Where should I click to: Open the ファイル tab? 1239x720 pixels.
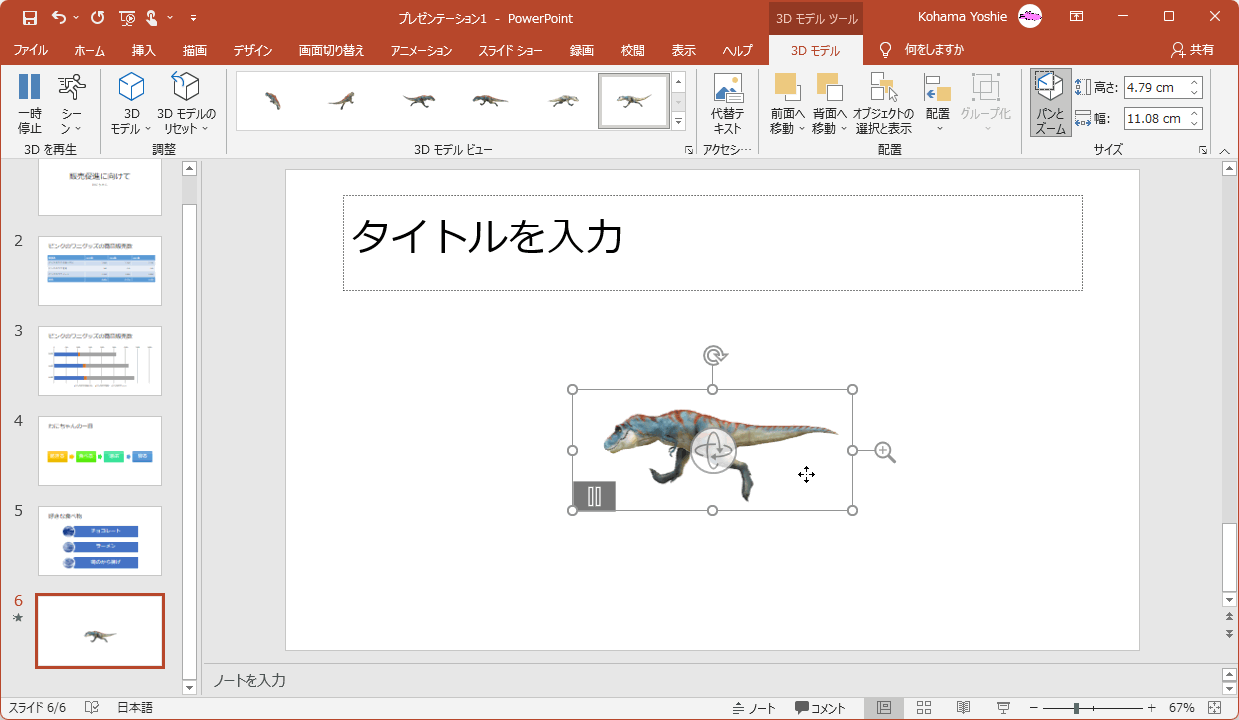tap(30, 50)
